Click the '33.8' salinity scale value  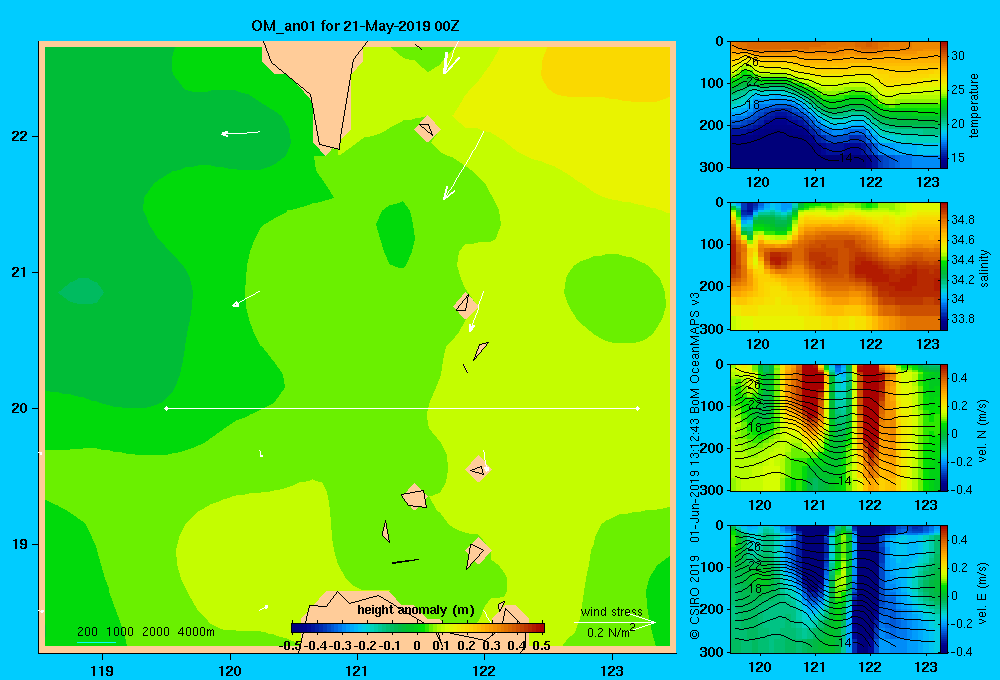pyautogui.click(x=962, y=318)
